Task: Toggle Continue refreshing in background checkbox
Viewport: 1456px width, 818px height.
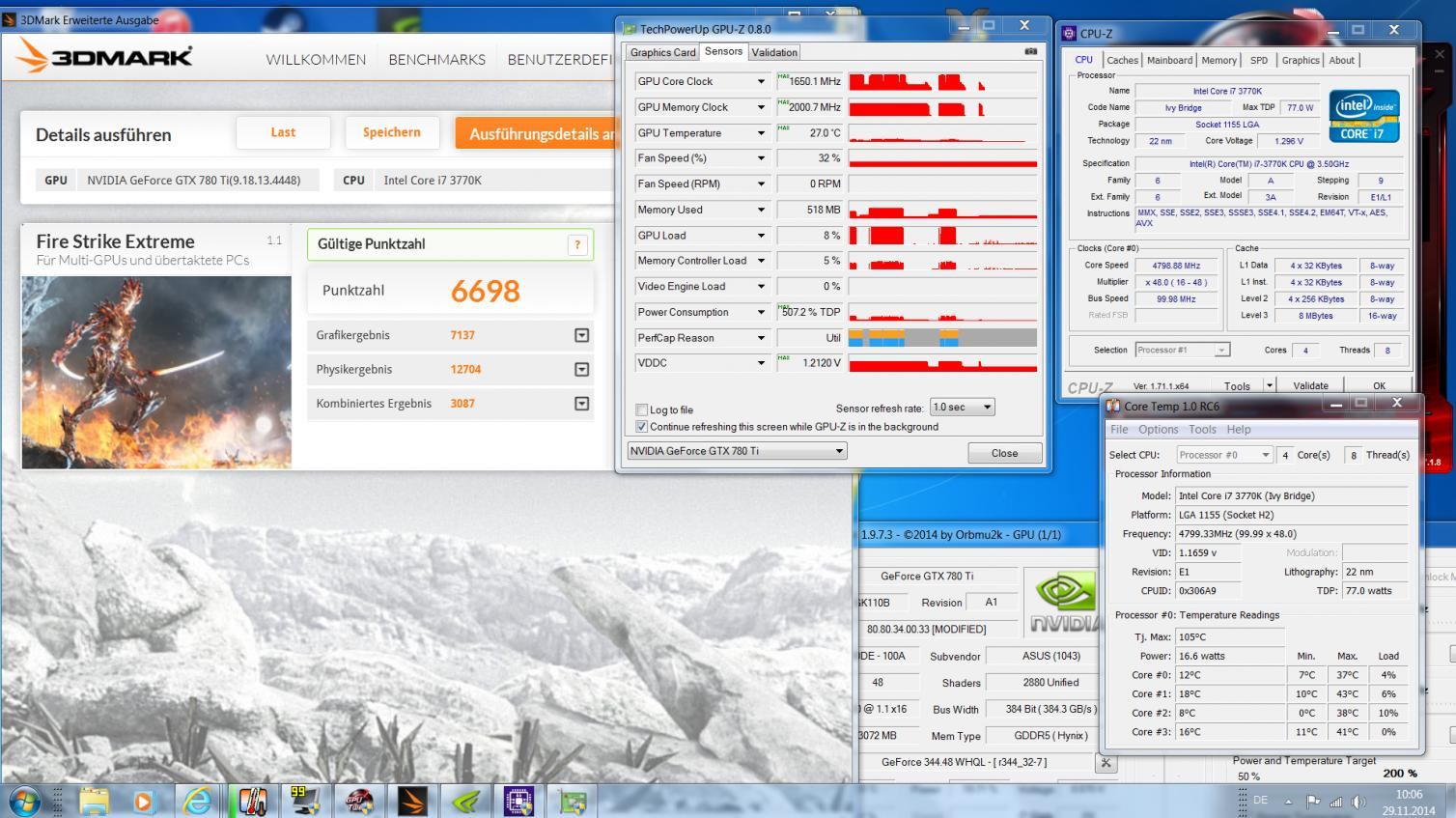Action: point(642,426)
